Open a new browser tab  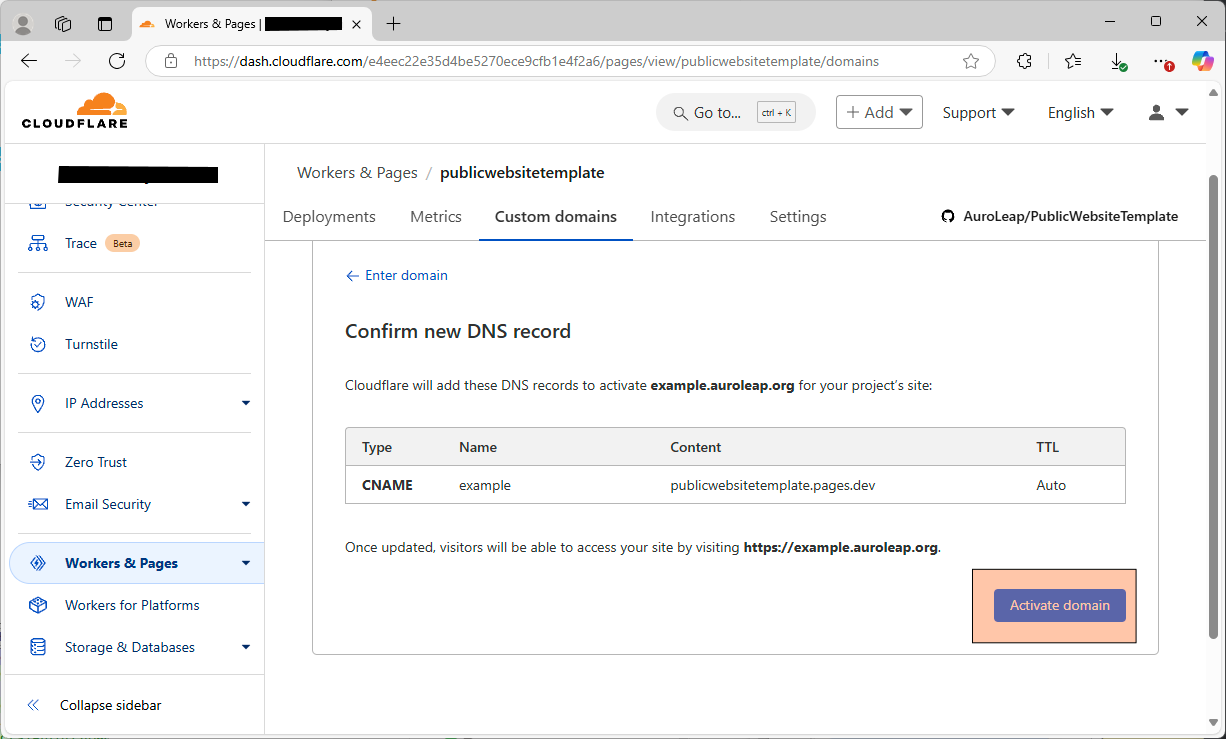[394, 23]
